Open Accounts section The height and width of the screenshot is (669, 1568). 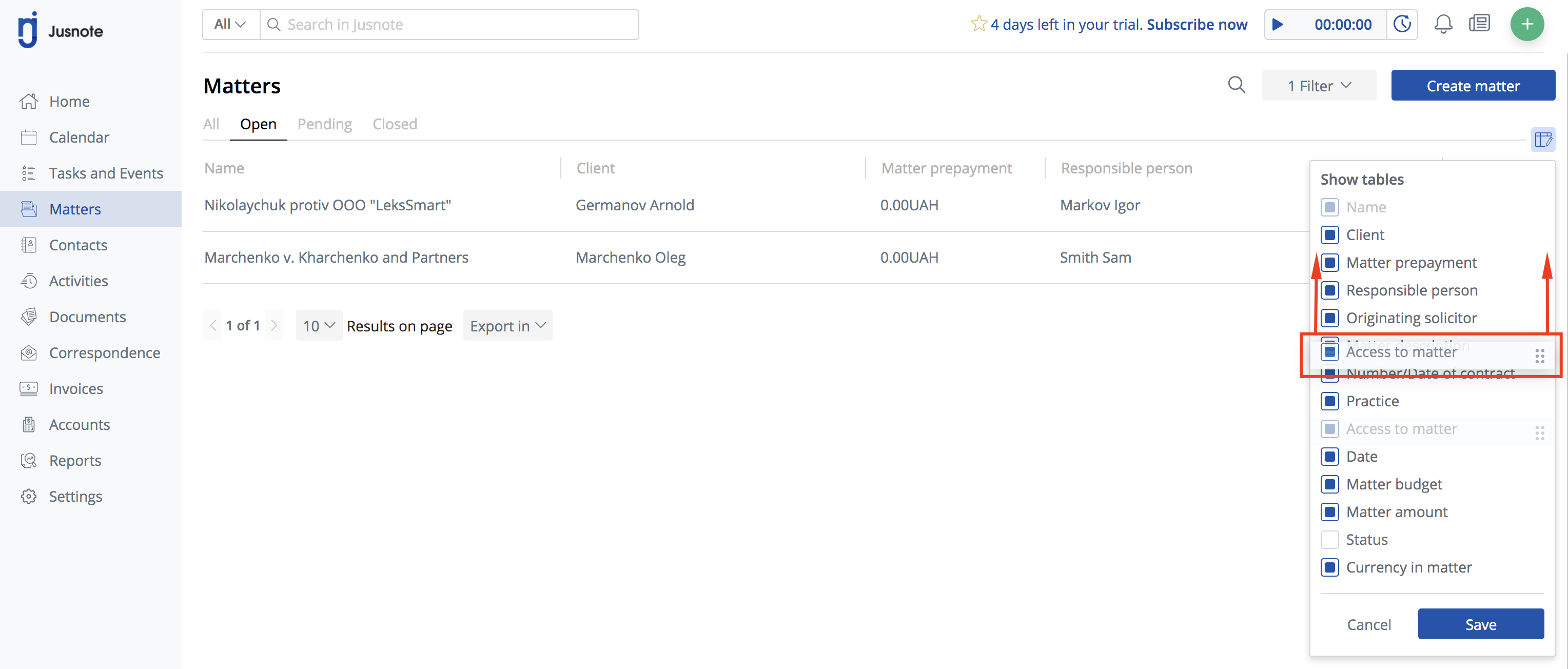tap(79, 425)
